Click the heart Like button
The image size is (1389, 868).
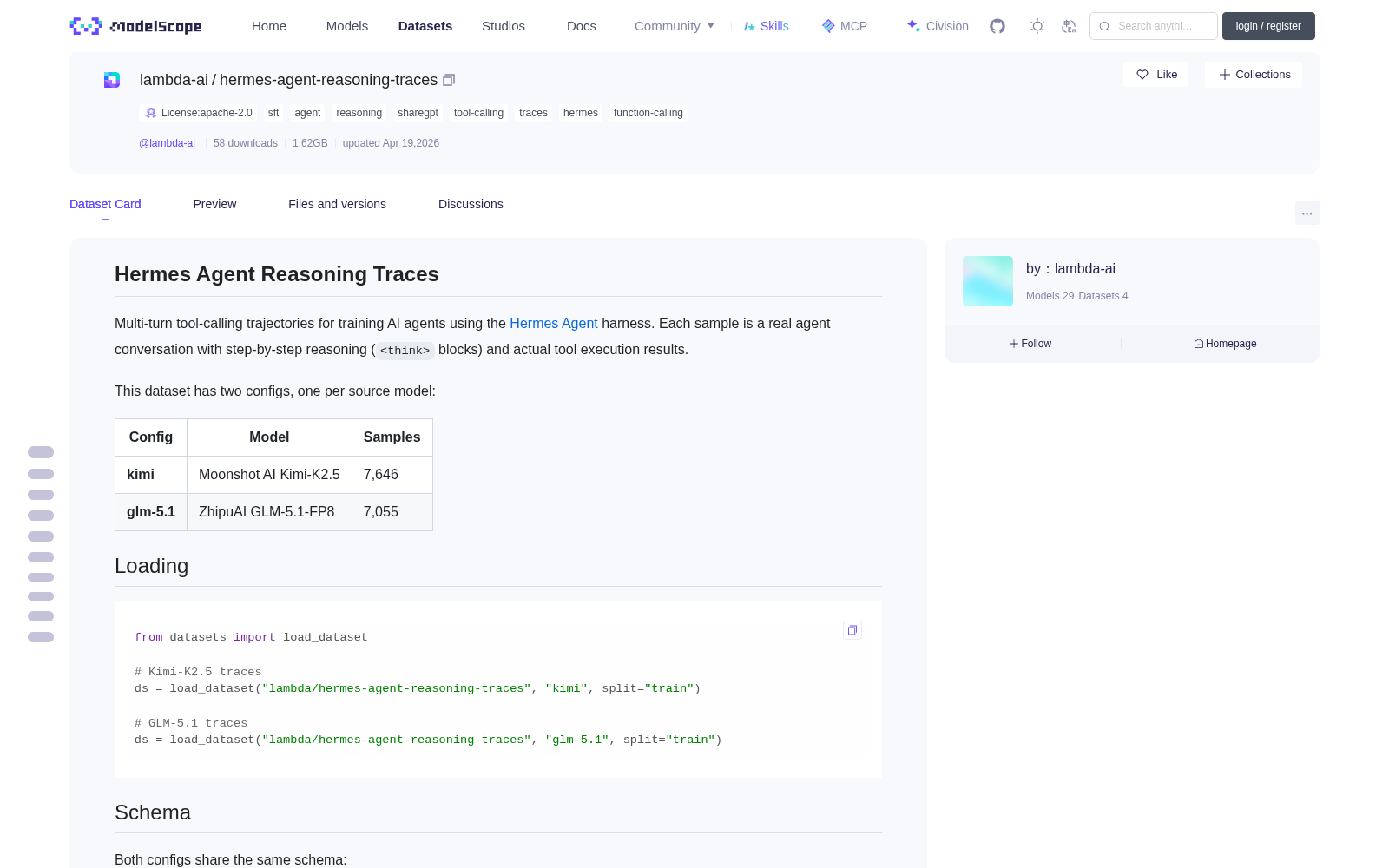(1155, 75)
